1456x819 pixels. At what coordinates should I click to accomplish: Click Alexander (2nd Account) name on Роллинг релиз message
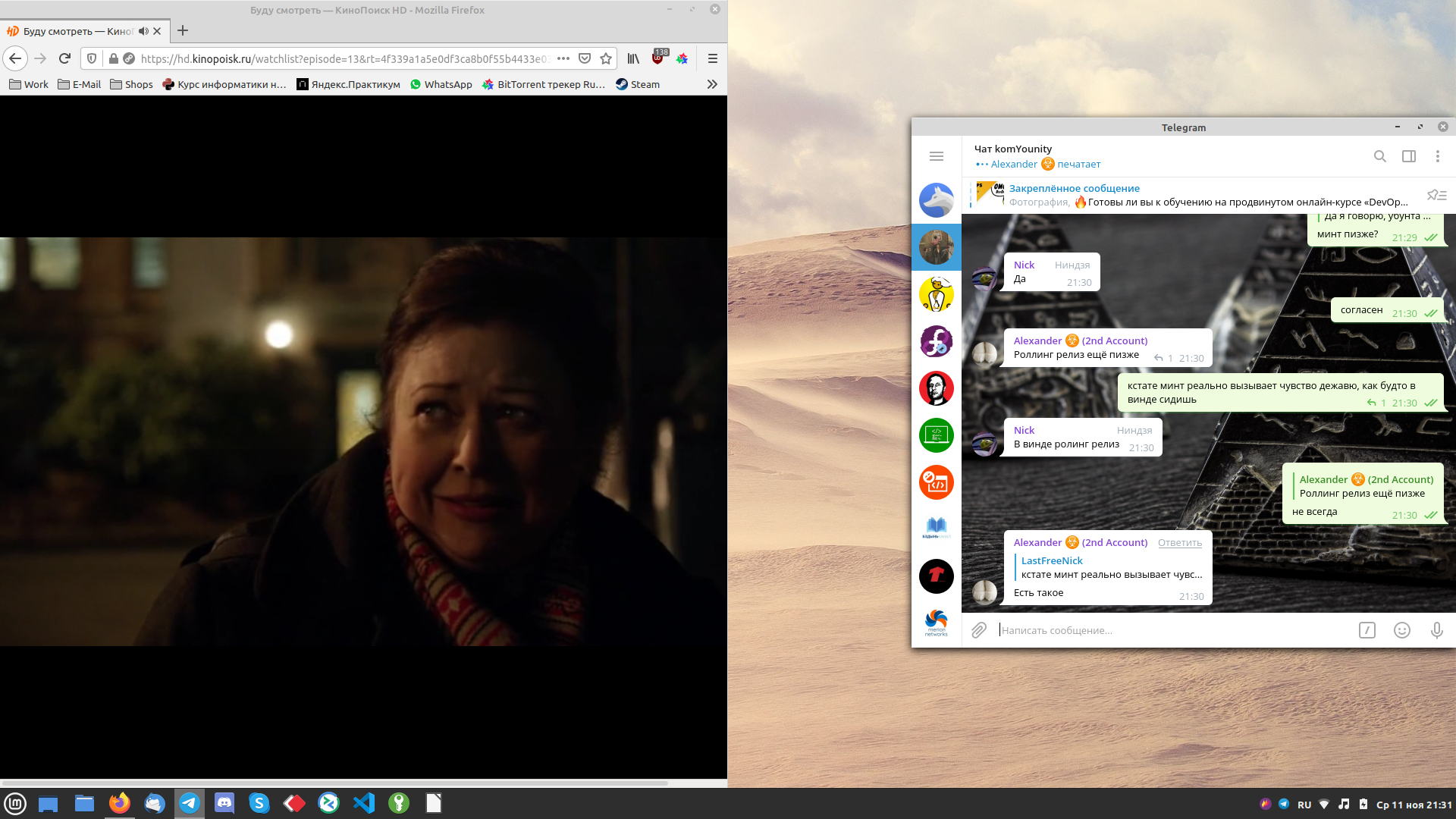tap(1080, 340)
